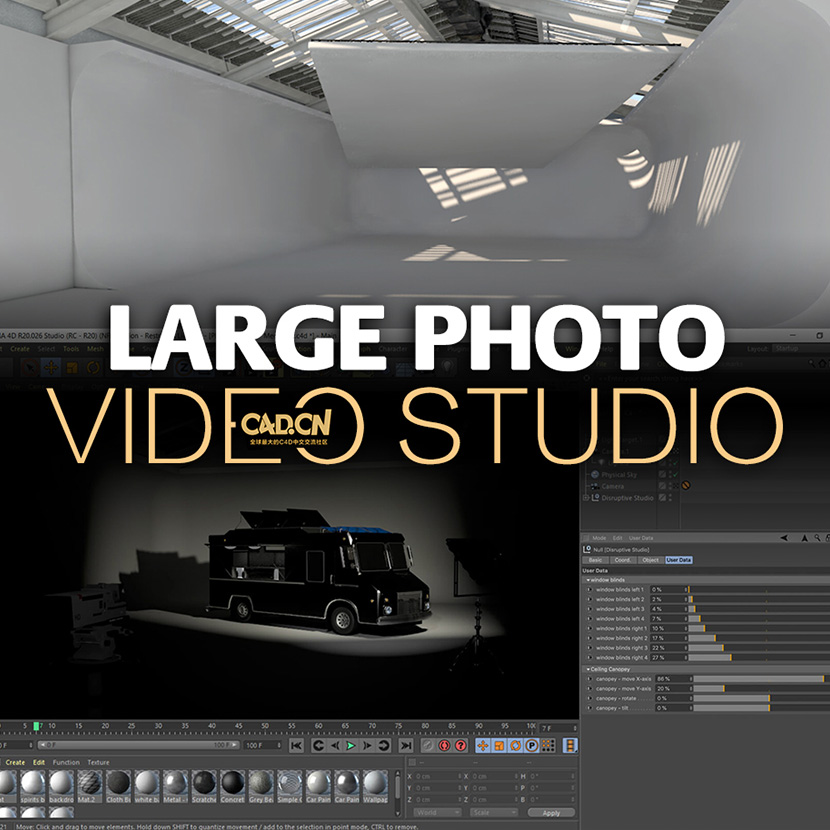The image size is (830, 830).
Task: Collapse the Ceiling Canopey group
Action: point(588,670)
